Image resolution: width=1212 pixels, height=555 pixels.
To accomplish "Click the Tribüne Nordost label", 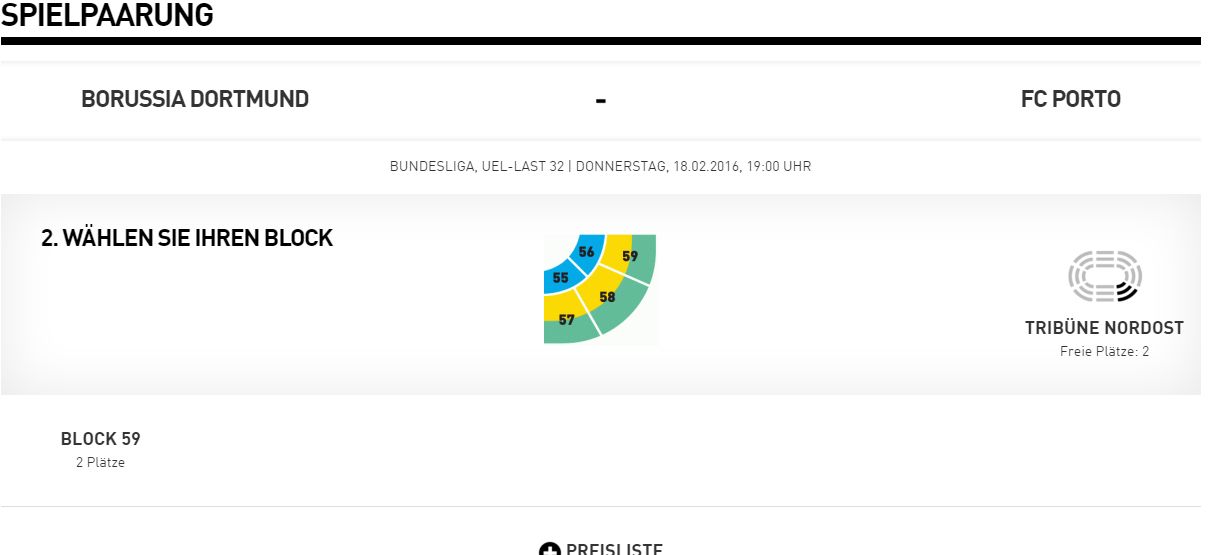I will tap(1104, 328).
